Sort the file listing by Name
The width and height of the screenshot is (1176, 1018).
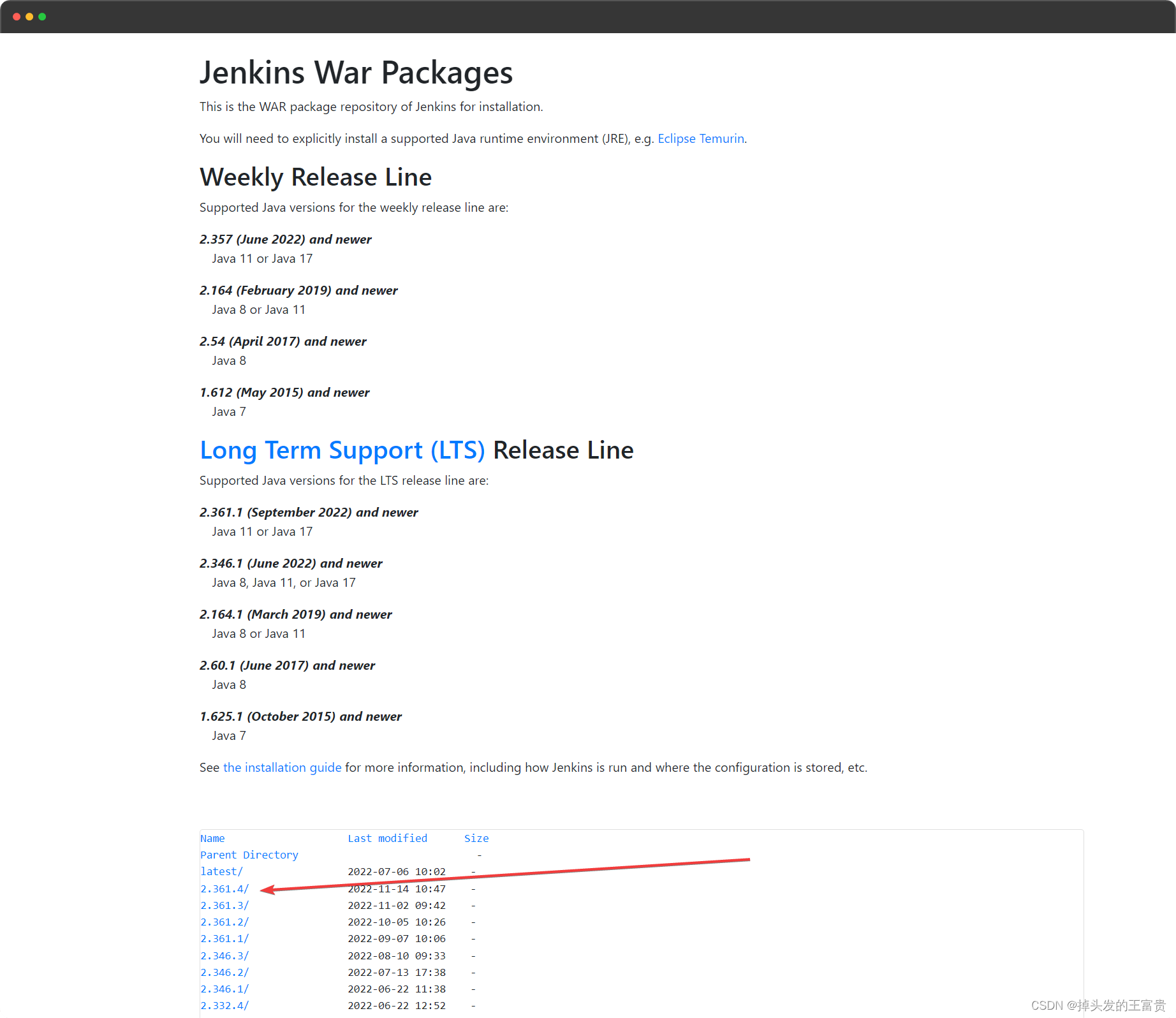(x=212, y=837)
